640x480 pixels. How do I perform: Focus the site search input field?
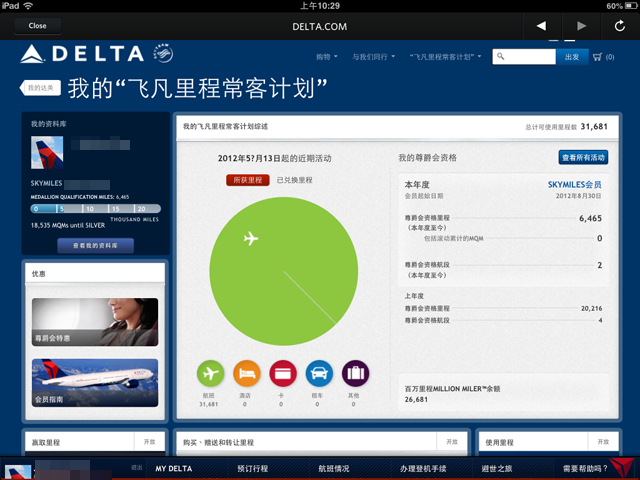pos(524,57)
